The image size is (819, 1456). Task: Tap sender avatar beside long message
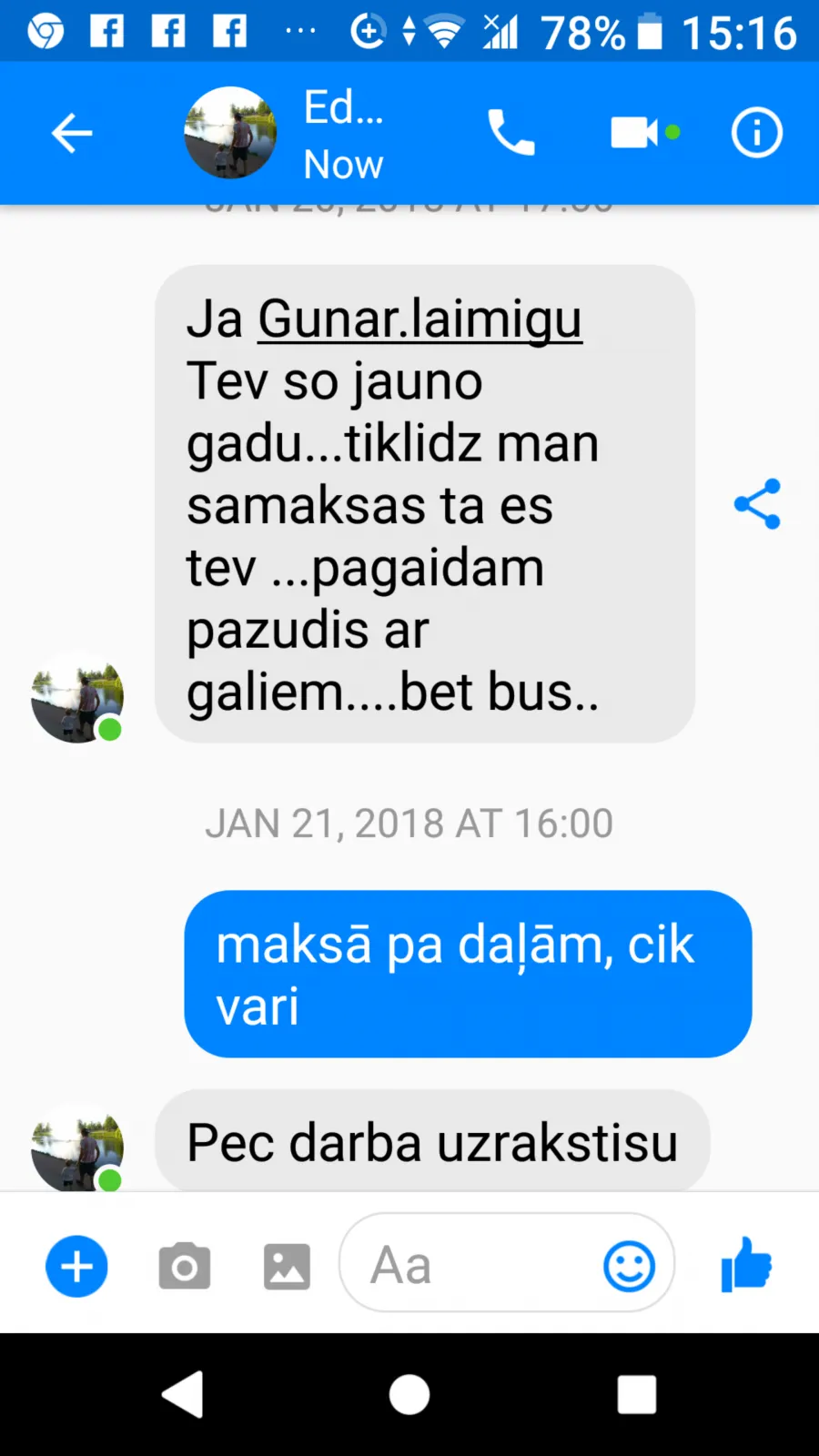click(77, 697)
